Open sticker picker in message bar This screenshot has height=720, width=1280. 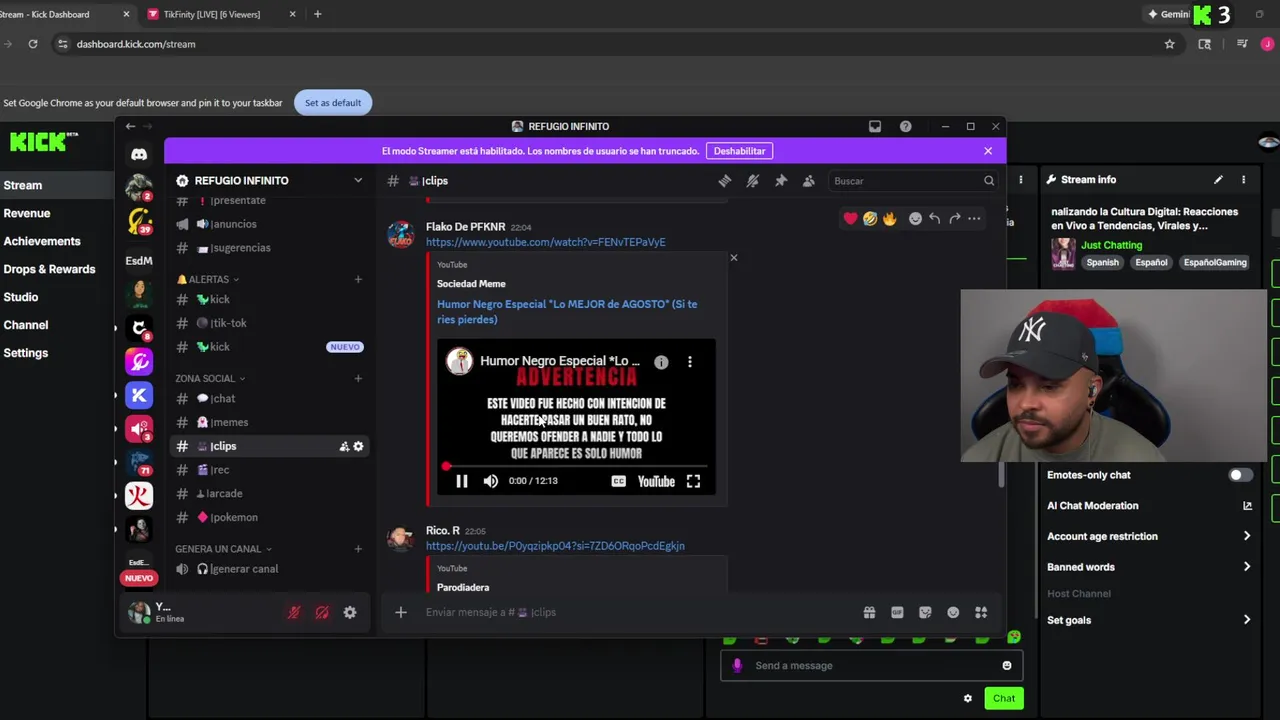coord(925,612)
